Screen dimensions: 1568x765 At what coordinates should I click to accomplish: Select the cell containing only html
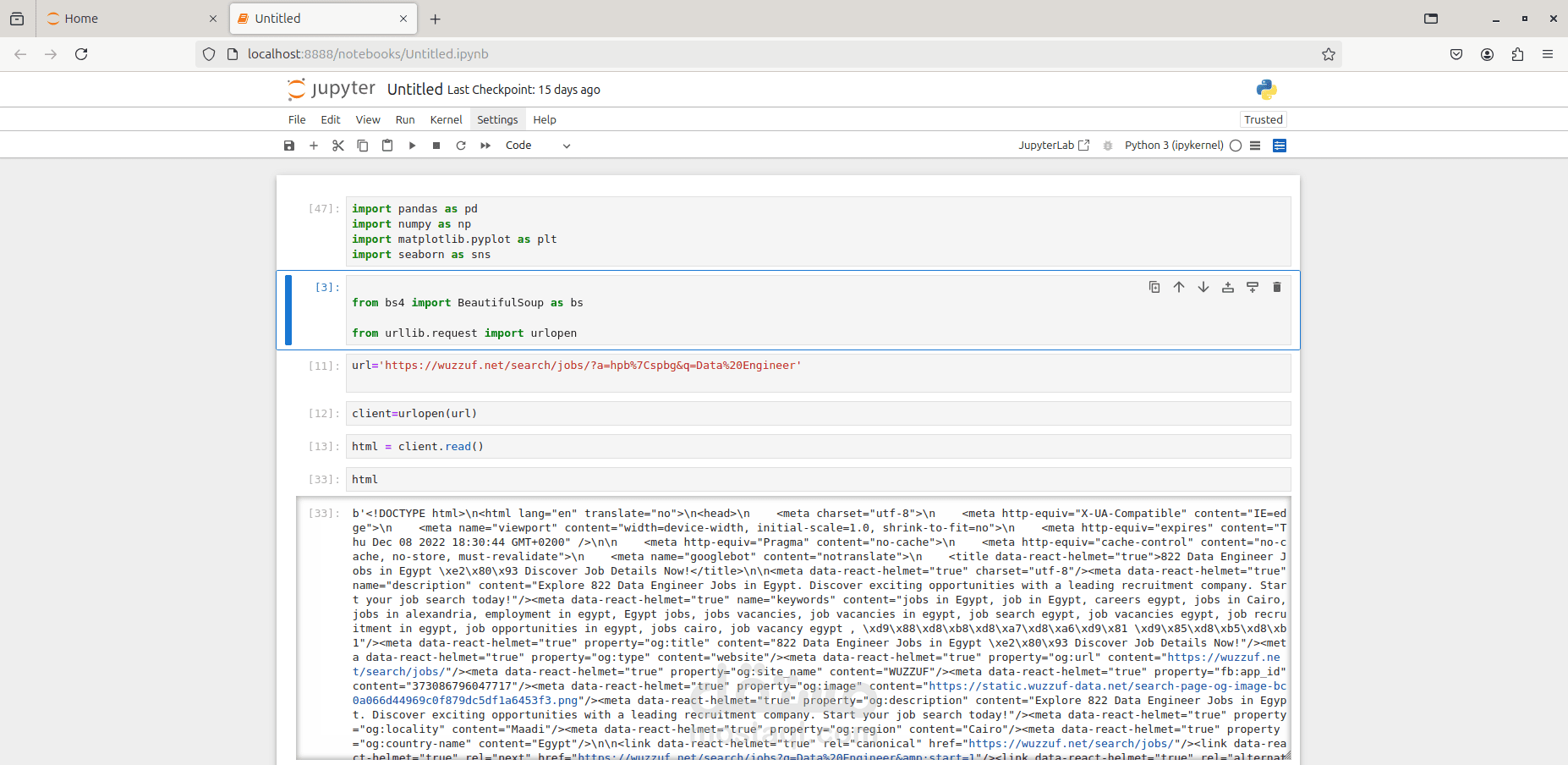(818, 480)
